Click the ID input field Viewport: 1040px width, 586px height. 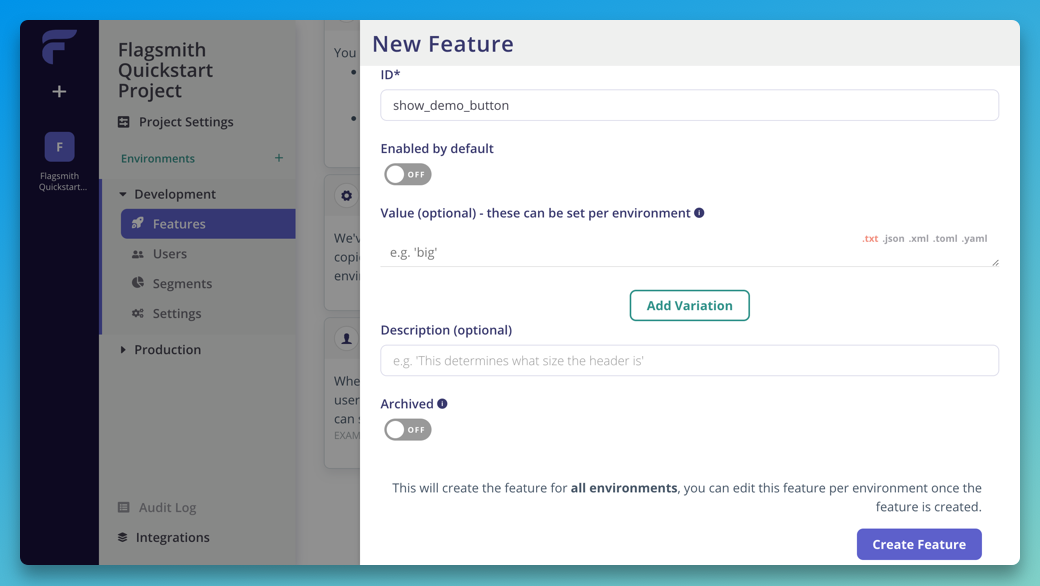(x=689, y=105)
